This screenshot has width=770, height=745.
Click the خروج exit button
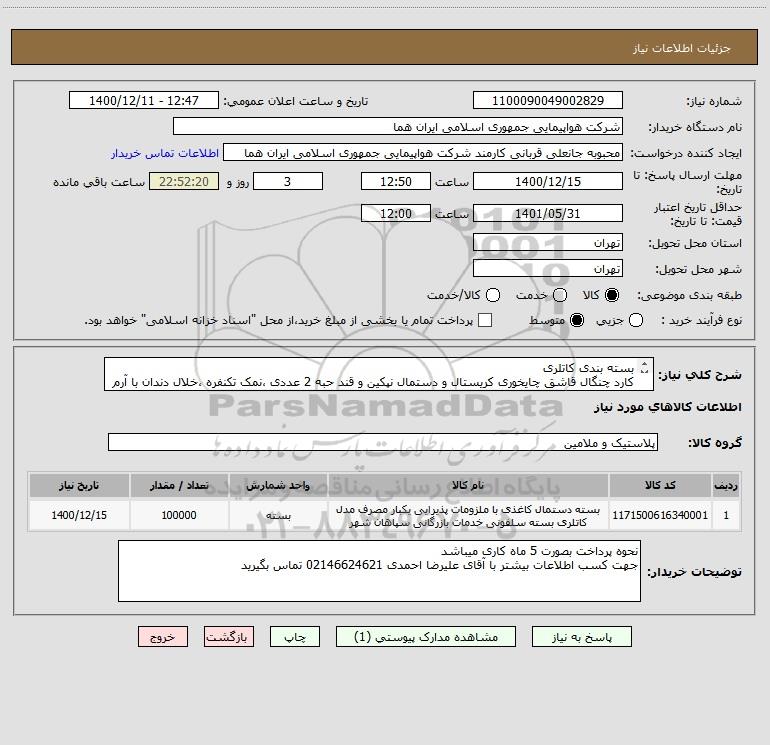[x=163, y=637]
